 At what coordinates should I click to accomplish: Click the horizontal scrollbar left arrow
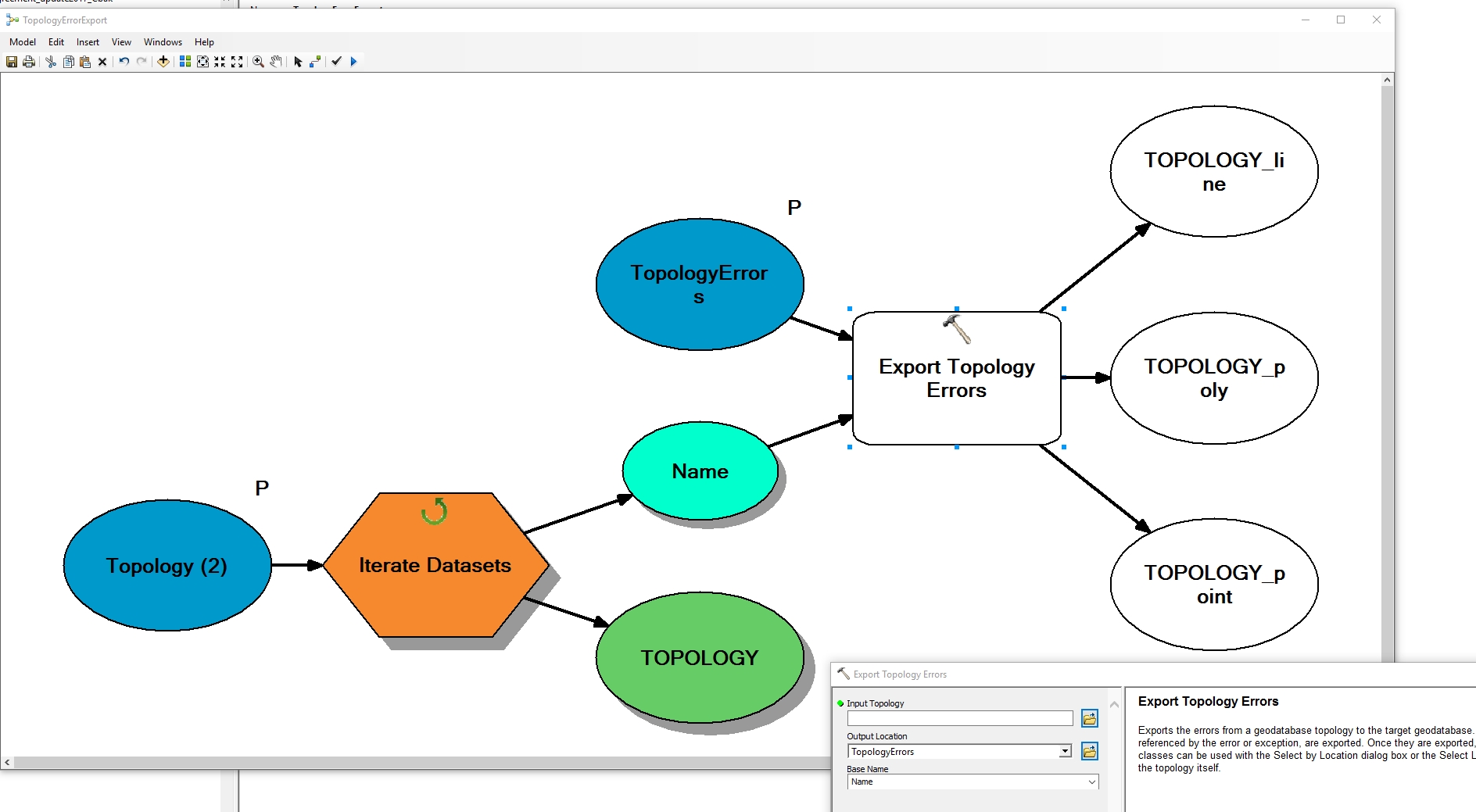[8, 762]
